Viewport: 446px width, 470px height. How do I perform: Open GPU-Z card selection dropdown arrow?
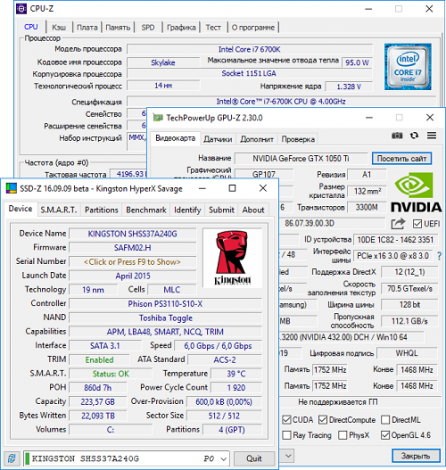click(x=288, y=456)
